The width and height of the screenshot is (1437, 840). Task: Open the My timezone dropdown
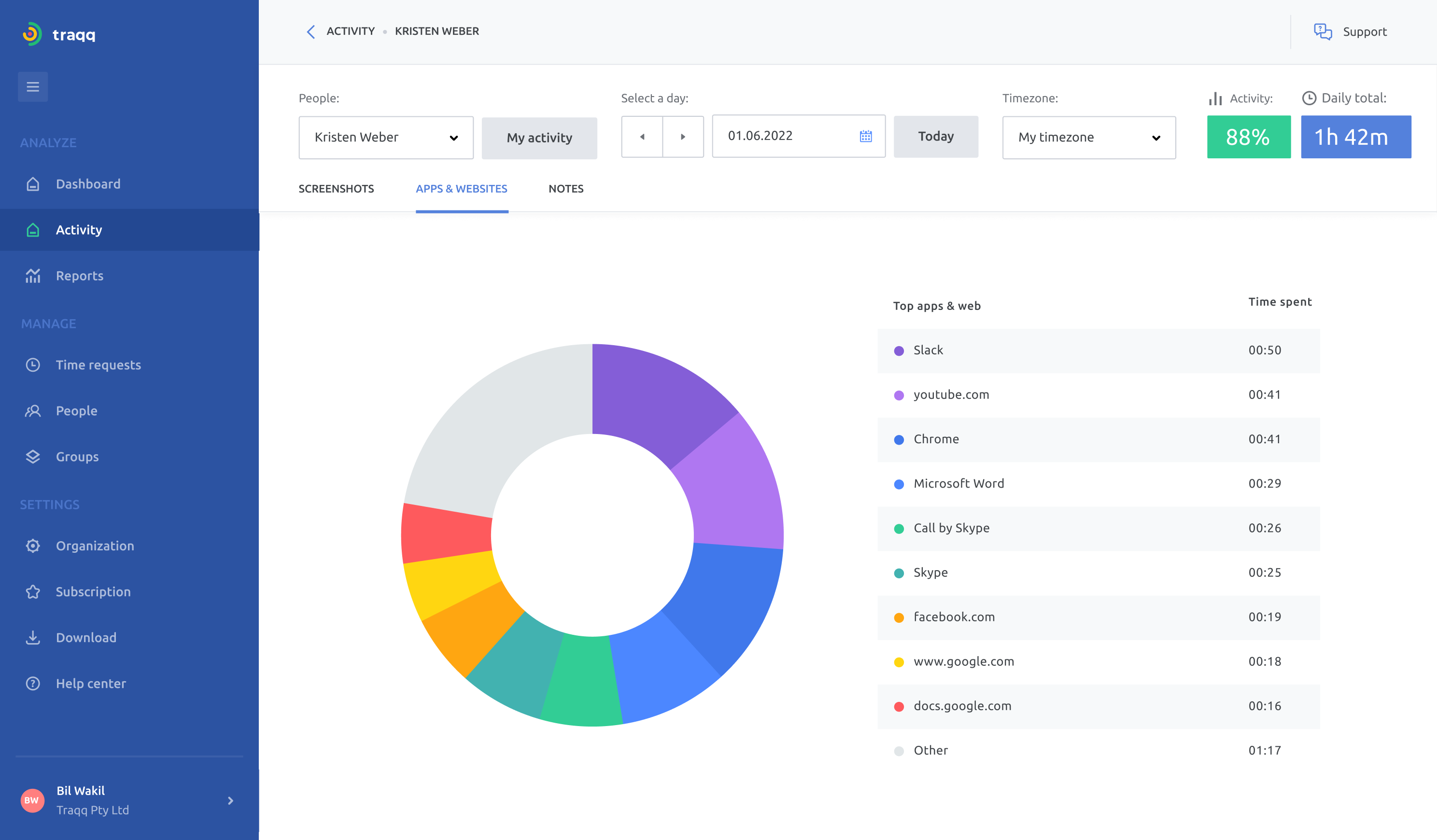tap(1088, 138)
